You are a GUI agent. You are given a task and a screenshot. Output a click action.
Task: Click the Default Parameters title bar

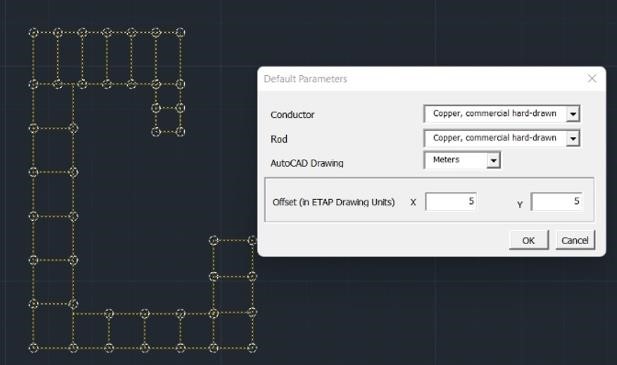pos(421,79)
